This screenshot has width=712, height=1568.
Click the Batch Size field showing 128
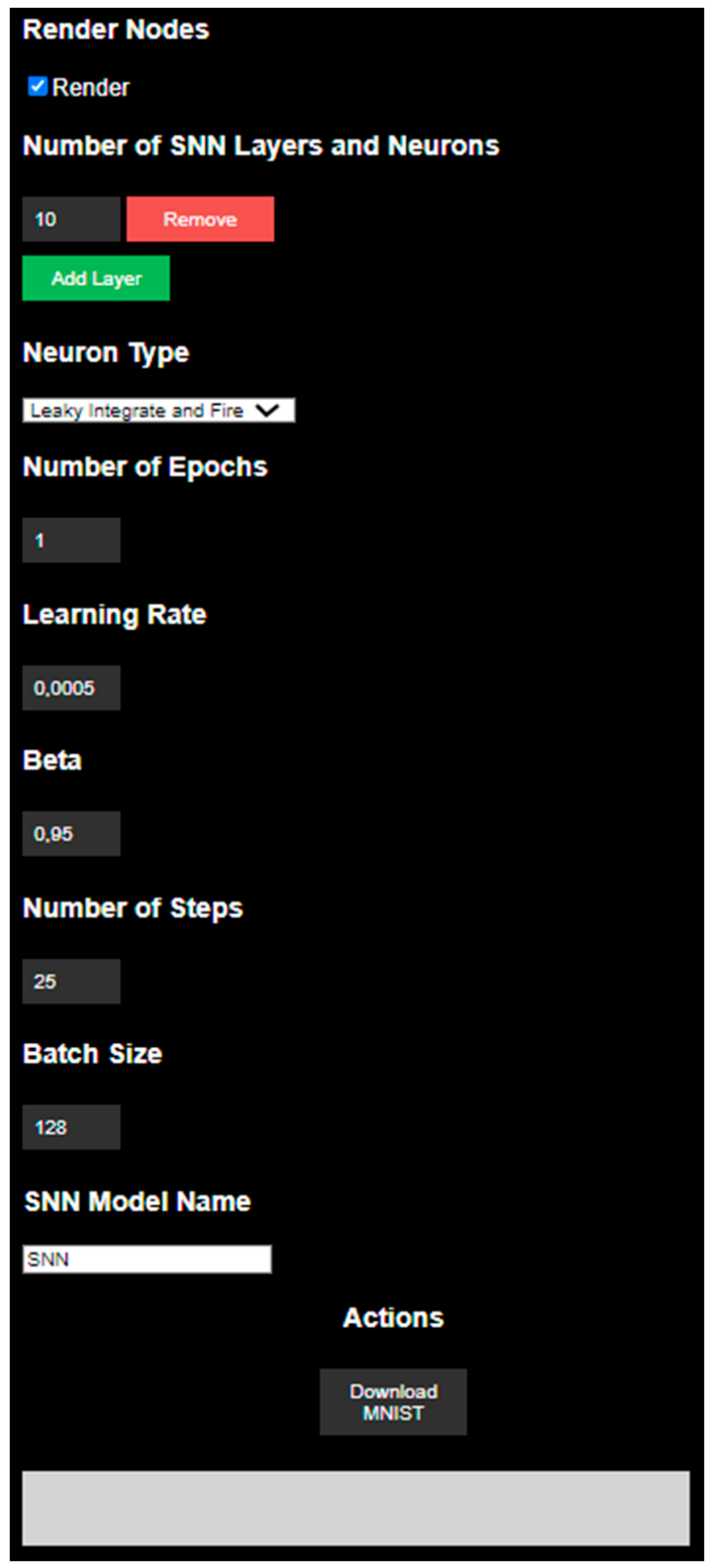71,1127
